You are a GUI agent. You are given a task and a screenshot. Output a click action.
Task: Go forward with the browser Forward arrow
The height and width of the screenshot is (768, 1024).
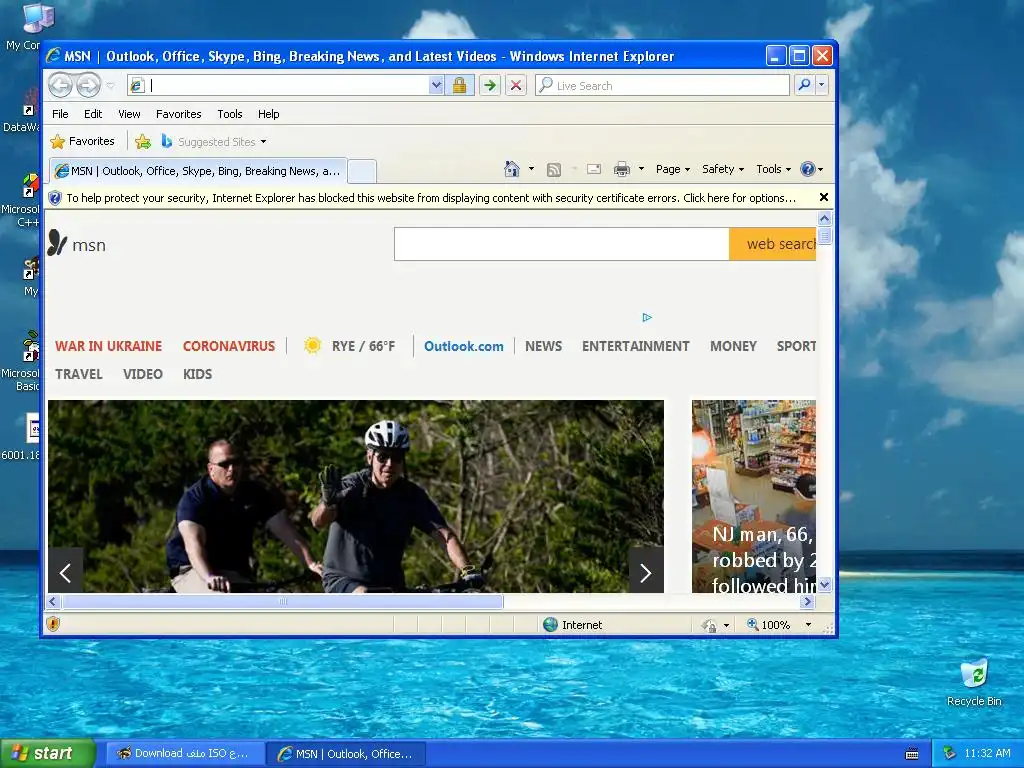(88, 86)
